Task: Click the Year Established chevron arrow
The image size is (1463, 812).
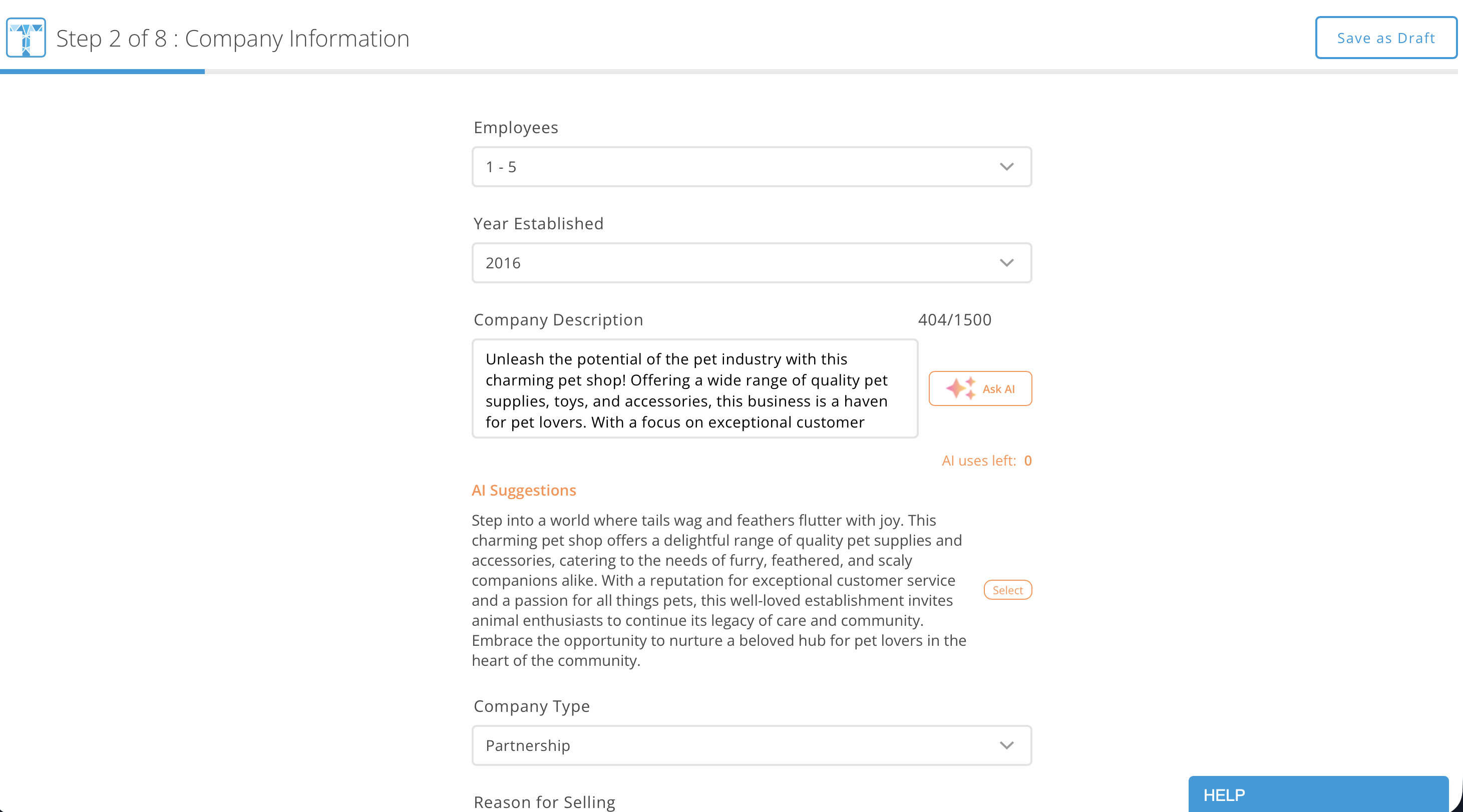Action: [x=1006, y=263]
